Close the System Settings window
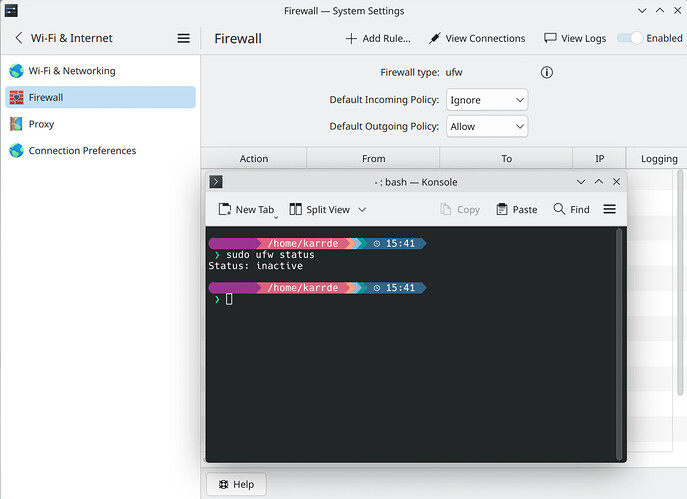 point(677,11)
